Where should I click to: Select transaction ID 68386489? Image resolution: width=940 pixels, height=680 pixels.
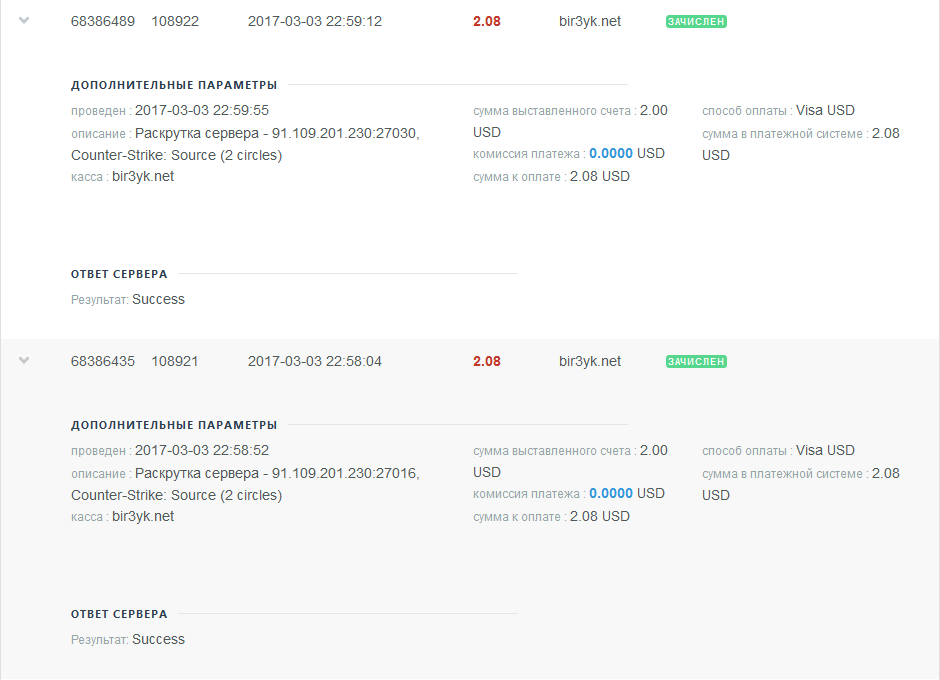tap(103, 21)
